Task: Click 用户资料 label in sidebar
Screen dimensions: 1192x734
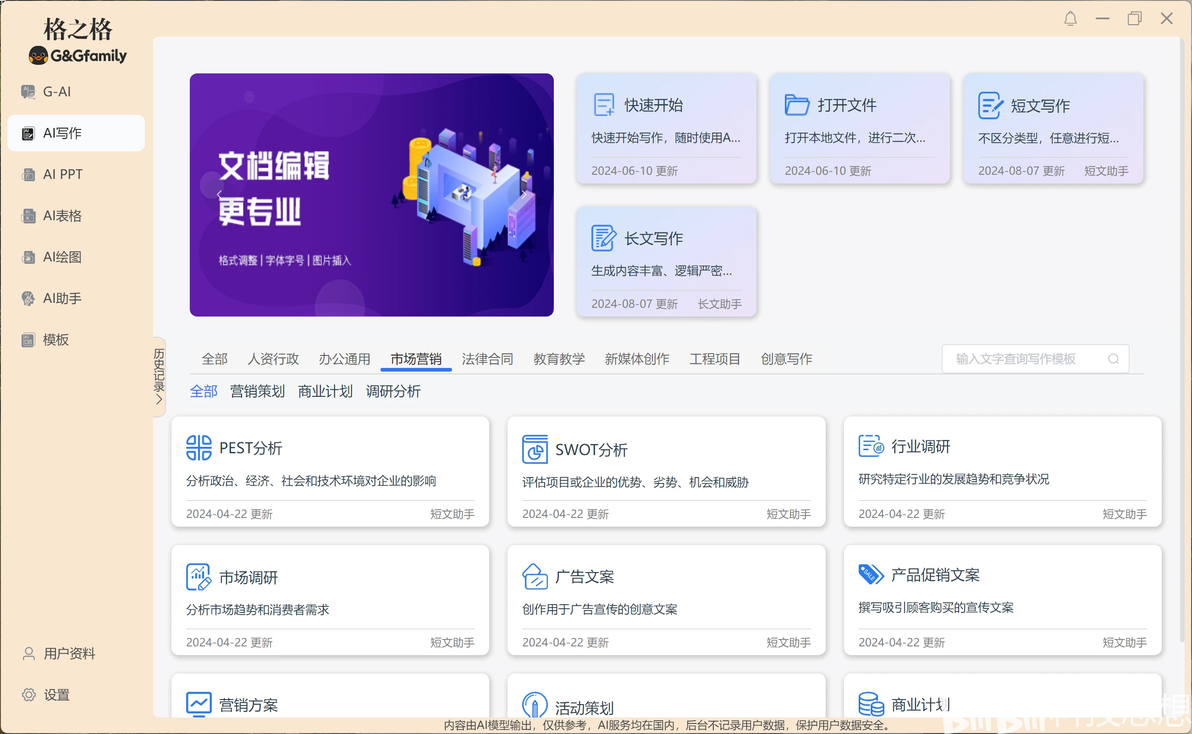Action: (69, 653)
